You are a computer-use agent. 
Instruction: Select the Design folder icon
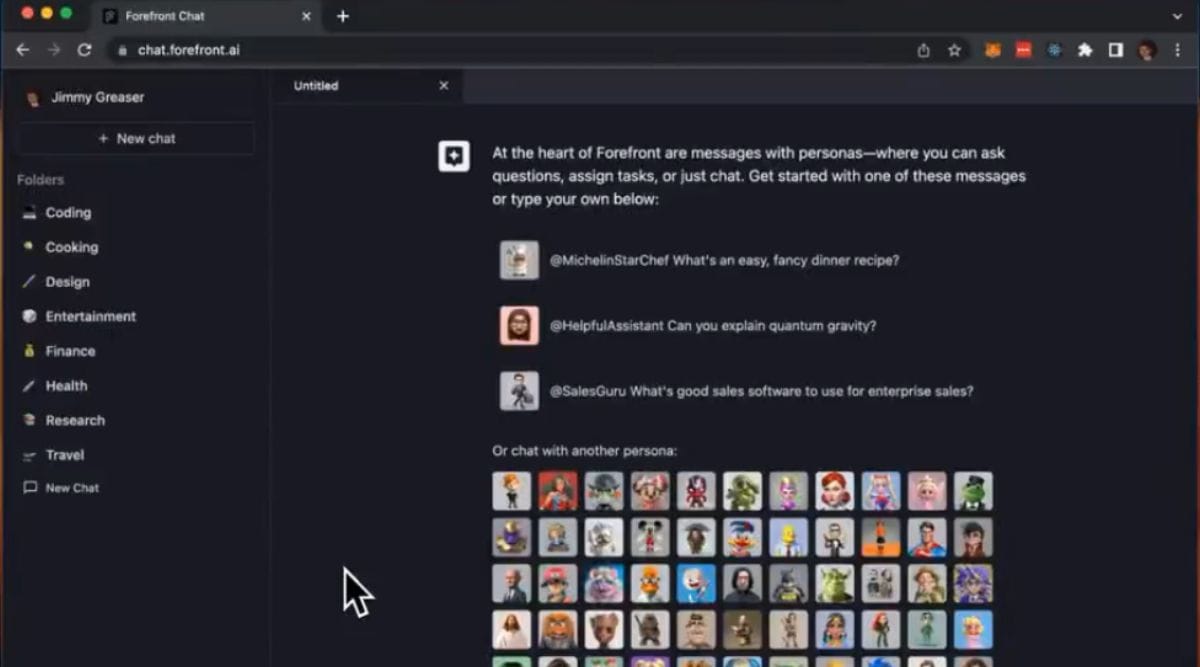29,282
